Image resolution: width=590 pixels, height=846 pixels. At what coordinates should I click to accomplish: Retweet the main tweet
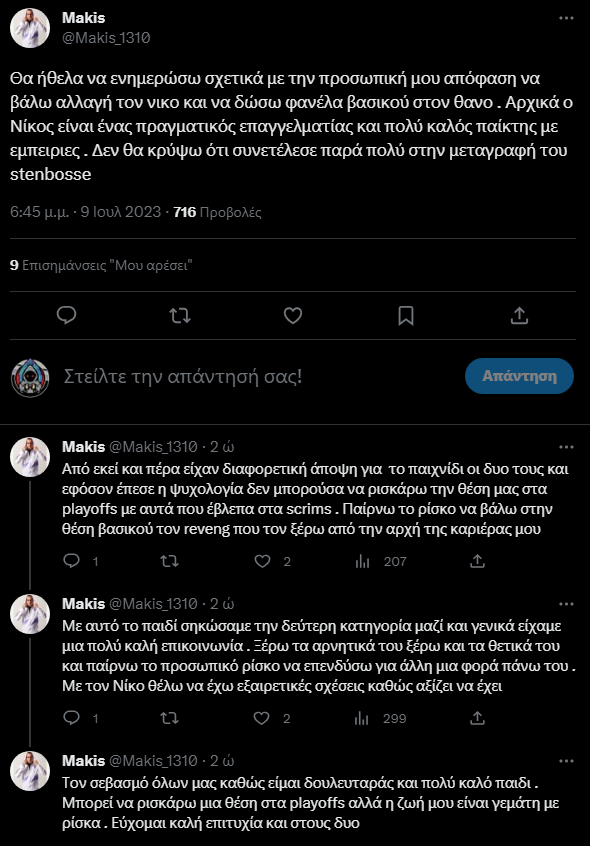pos(180,315)
